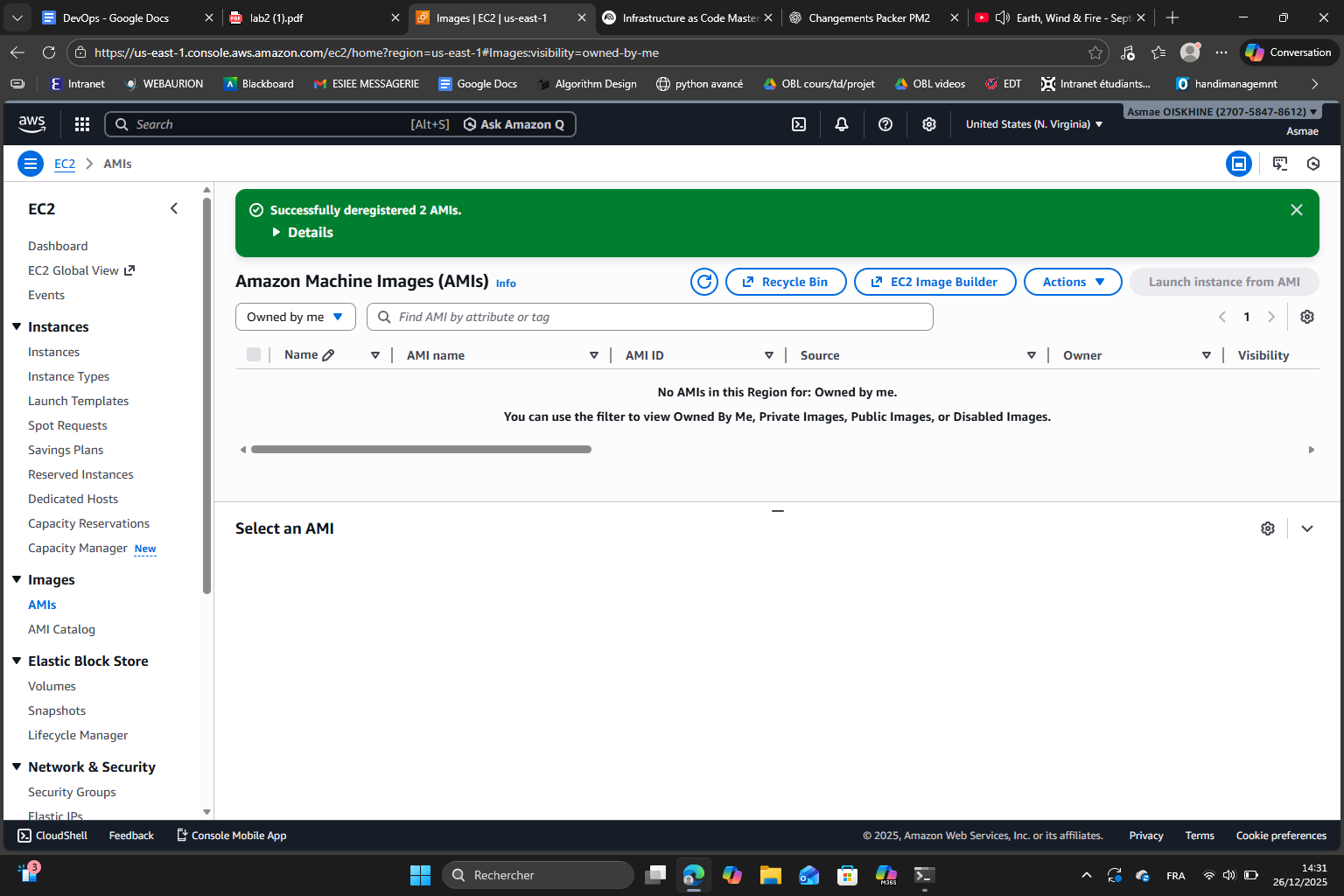Viewport: 1344px width, 896px height.
Task: Edit the Name column via pencil icon
Action: 330,354
